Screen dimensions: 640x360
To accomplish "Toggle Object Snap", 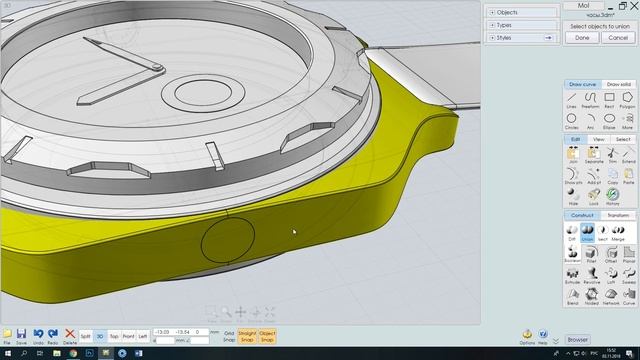I will (267, 336).
